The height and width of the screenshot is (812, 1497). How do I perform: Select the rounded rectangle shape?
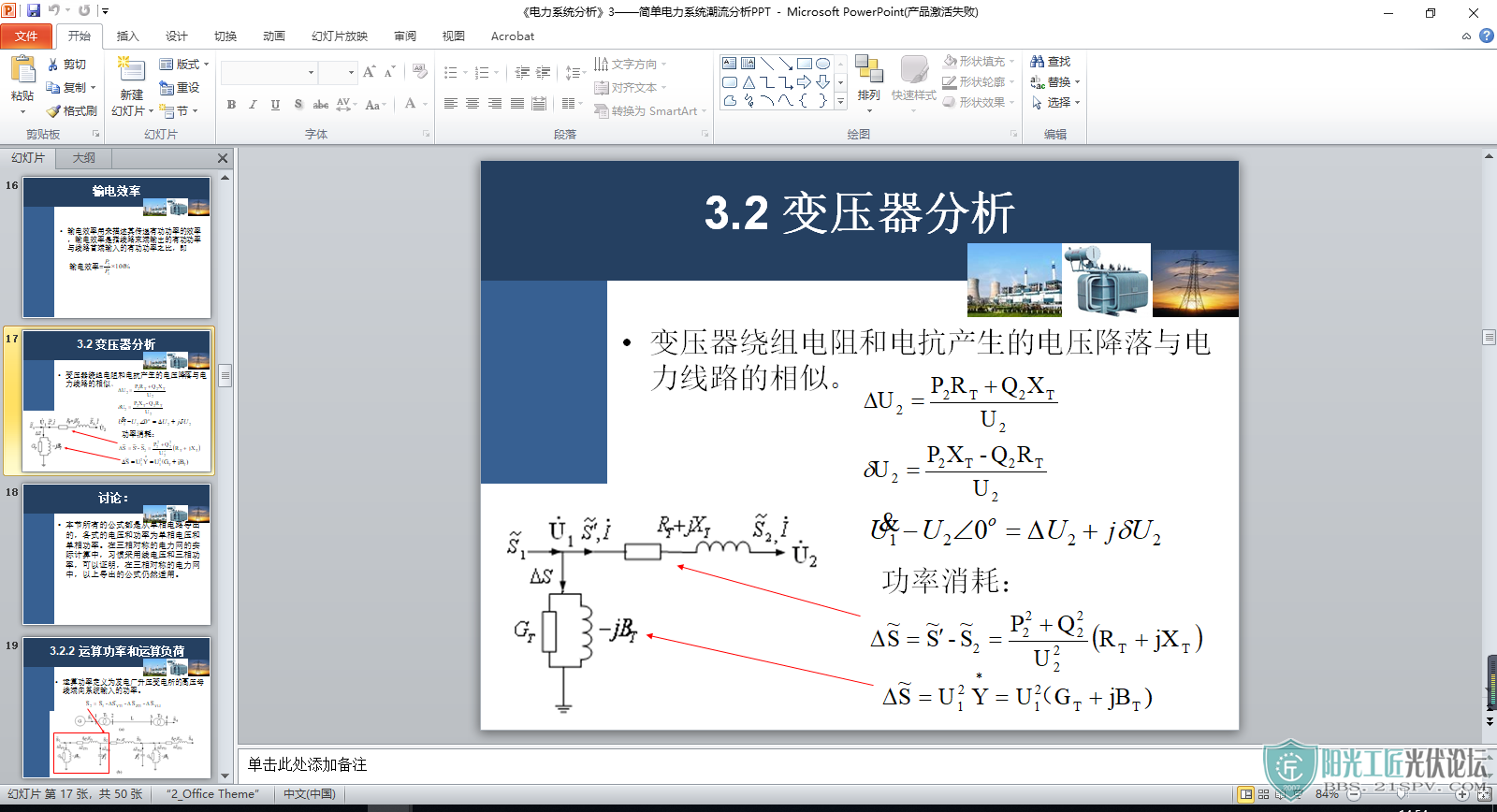tap(729, 82)
